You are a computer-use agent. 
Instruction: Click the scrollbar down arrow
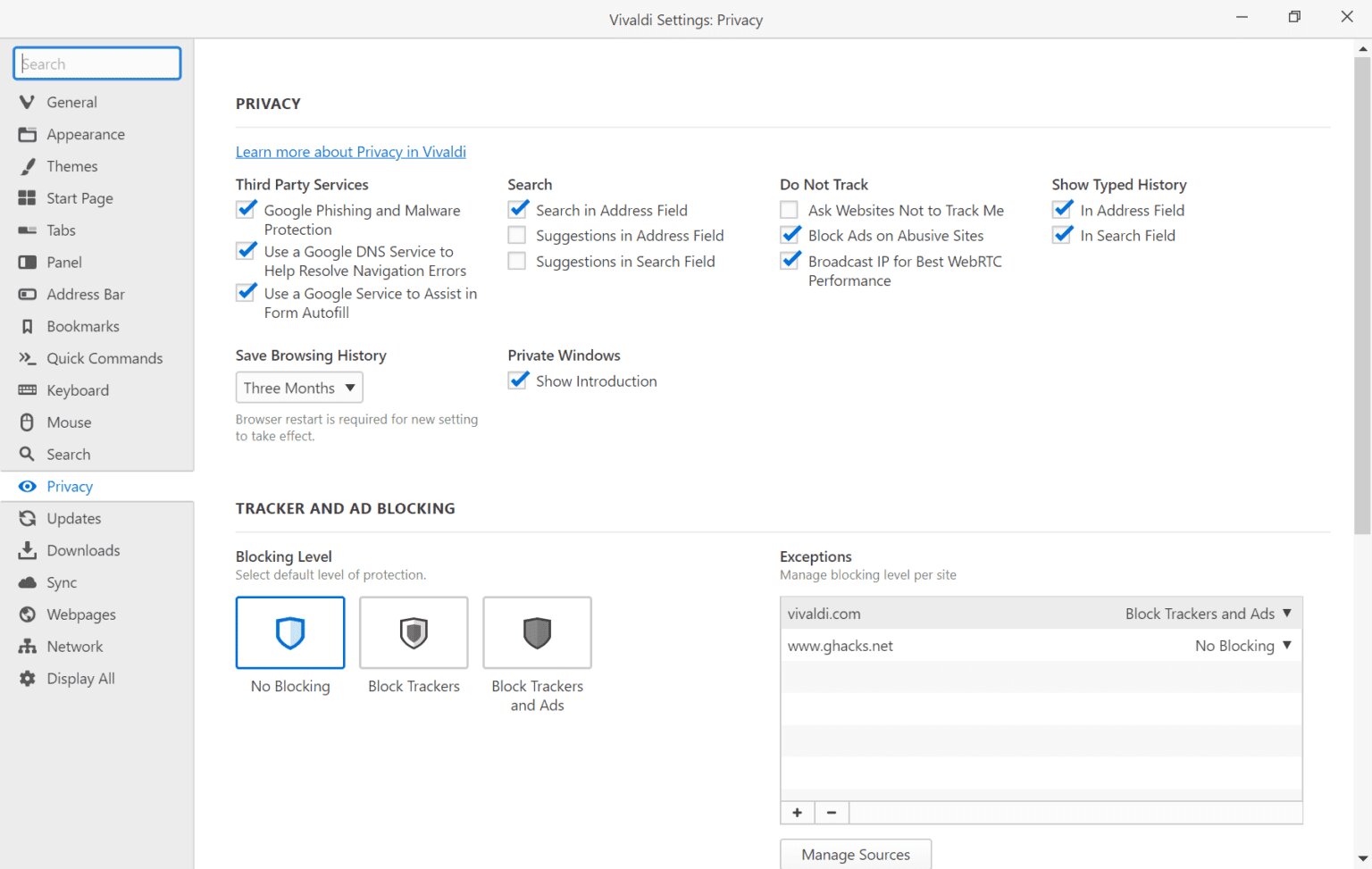click(x=1362, y=859)
